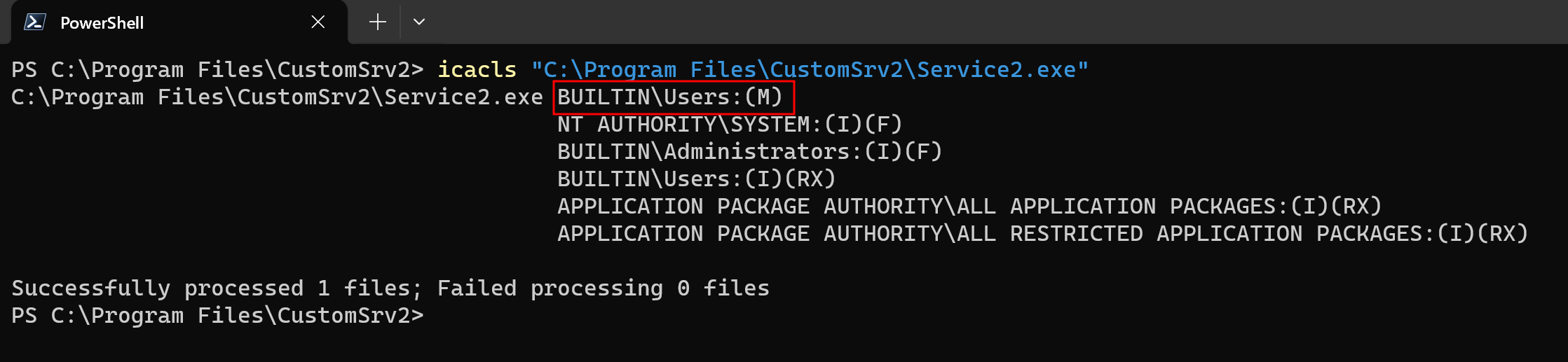1568x362 pixels.
Task: Click the ALL RESTRICTED APPLICATION PACKAGES line
Action: point(1042,234)
